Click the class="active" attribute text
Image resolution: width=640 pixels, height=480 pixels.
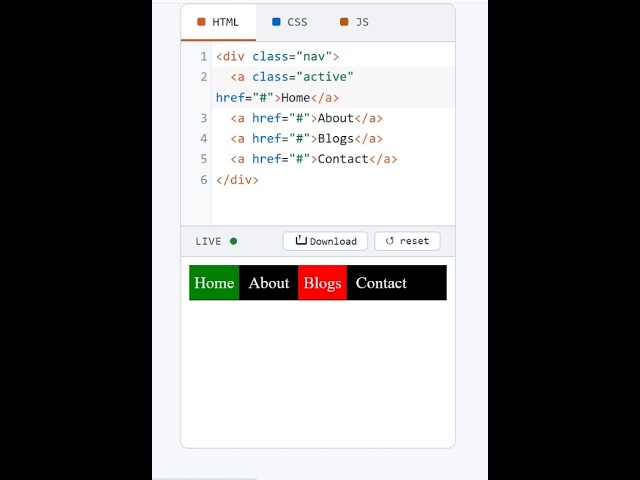302,77
